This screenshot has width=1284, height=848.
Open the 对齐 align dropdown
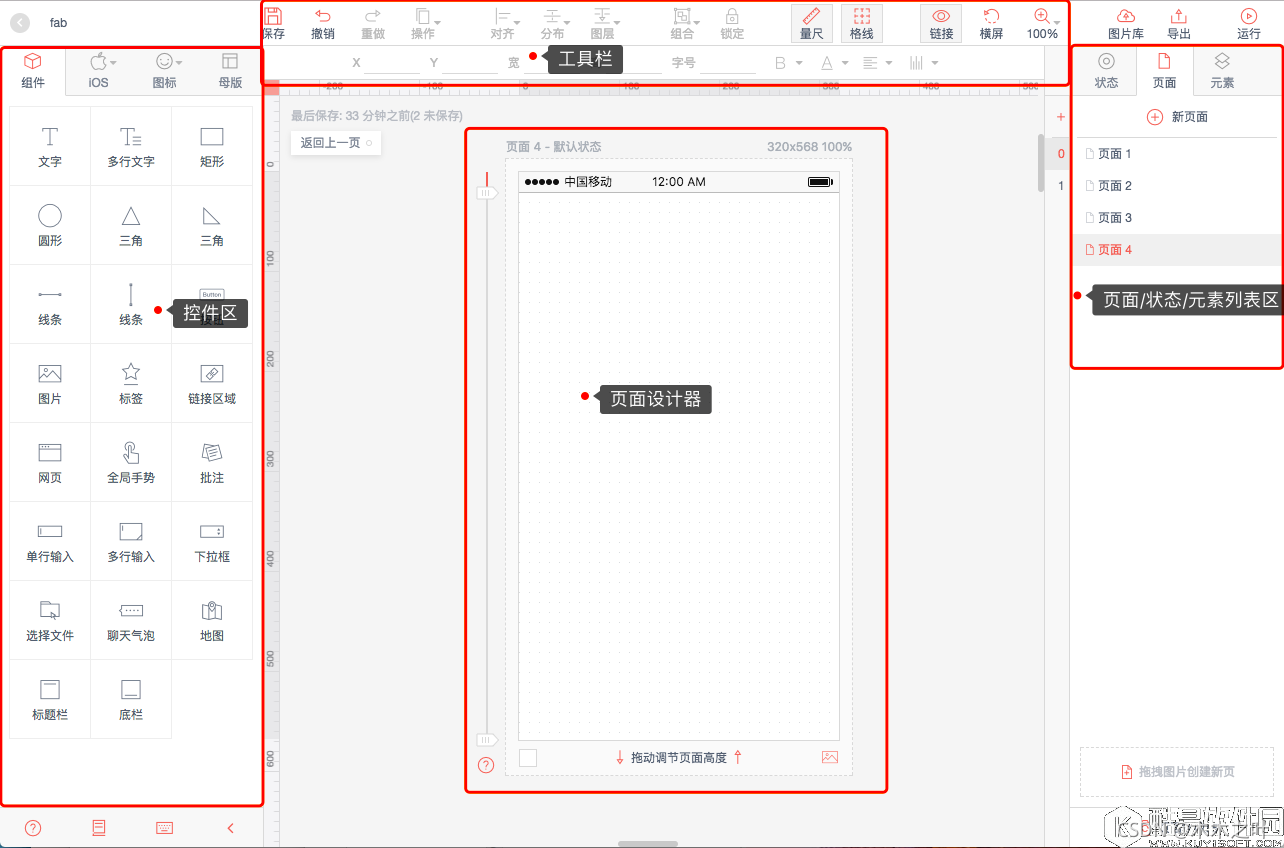coord(504,24)
